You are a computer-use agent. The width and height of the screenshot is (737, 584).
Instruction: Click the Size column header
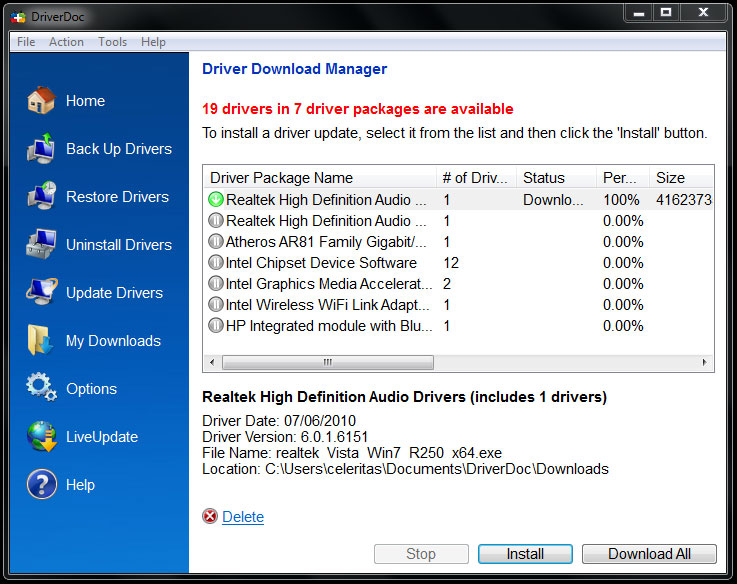coord(682,178)
